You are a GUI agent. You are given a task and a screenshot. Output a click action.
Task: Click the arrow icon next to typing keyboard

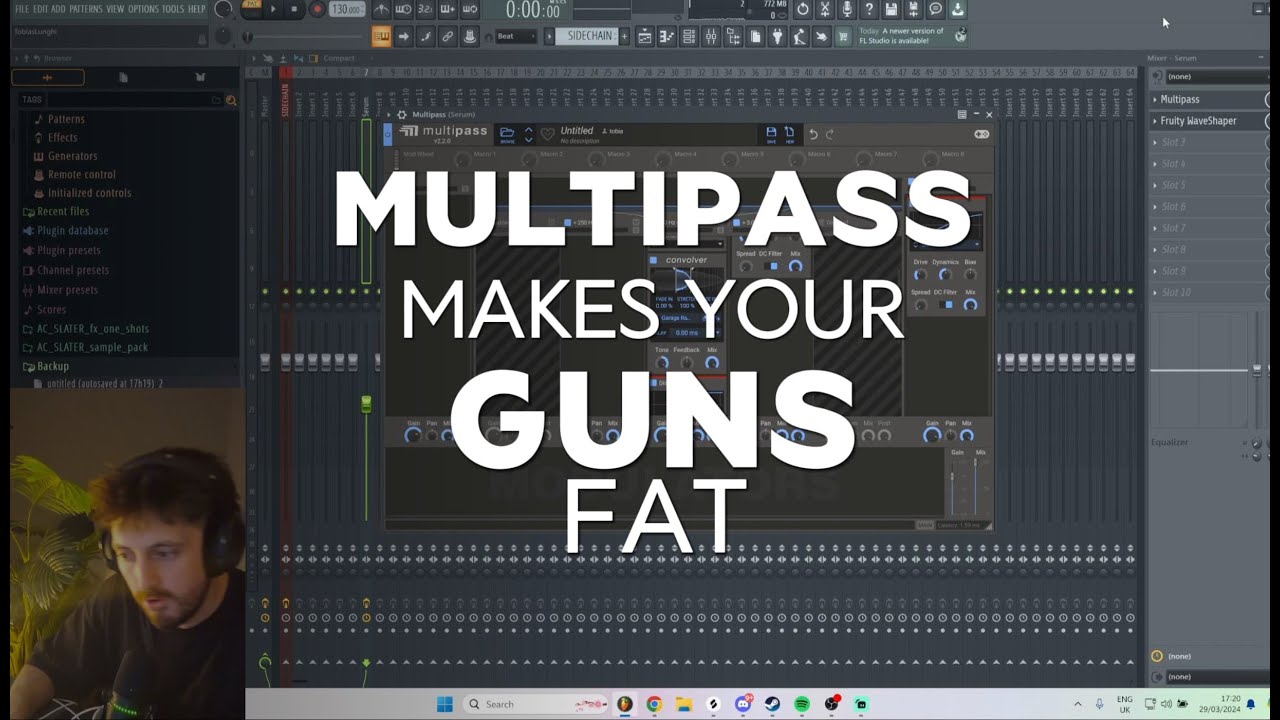point(403,36)
